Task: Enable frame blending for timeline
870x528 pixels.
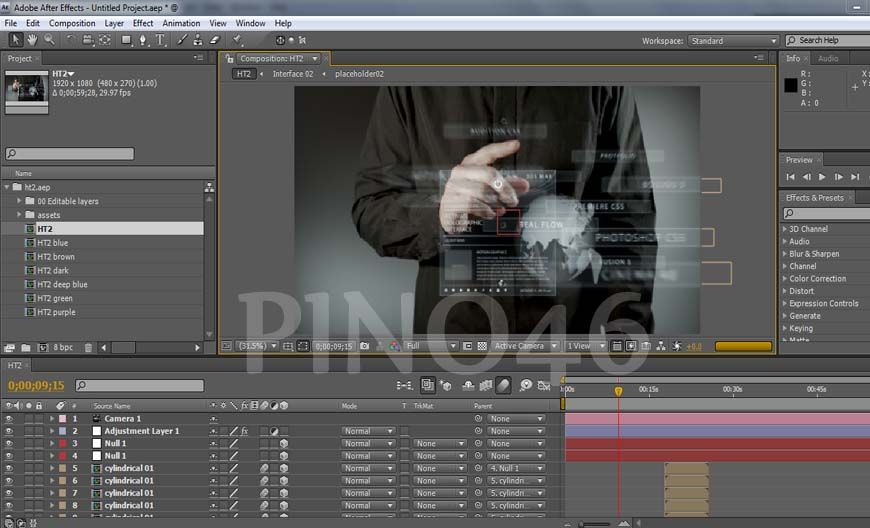Action: point(485,385)
